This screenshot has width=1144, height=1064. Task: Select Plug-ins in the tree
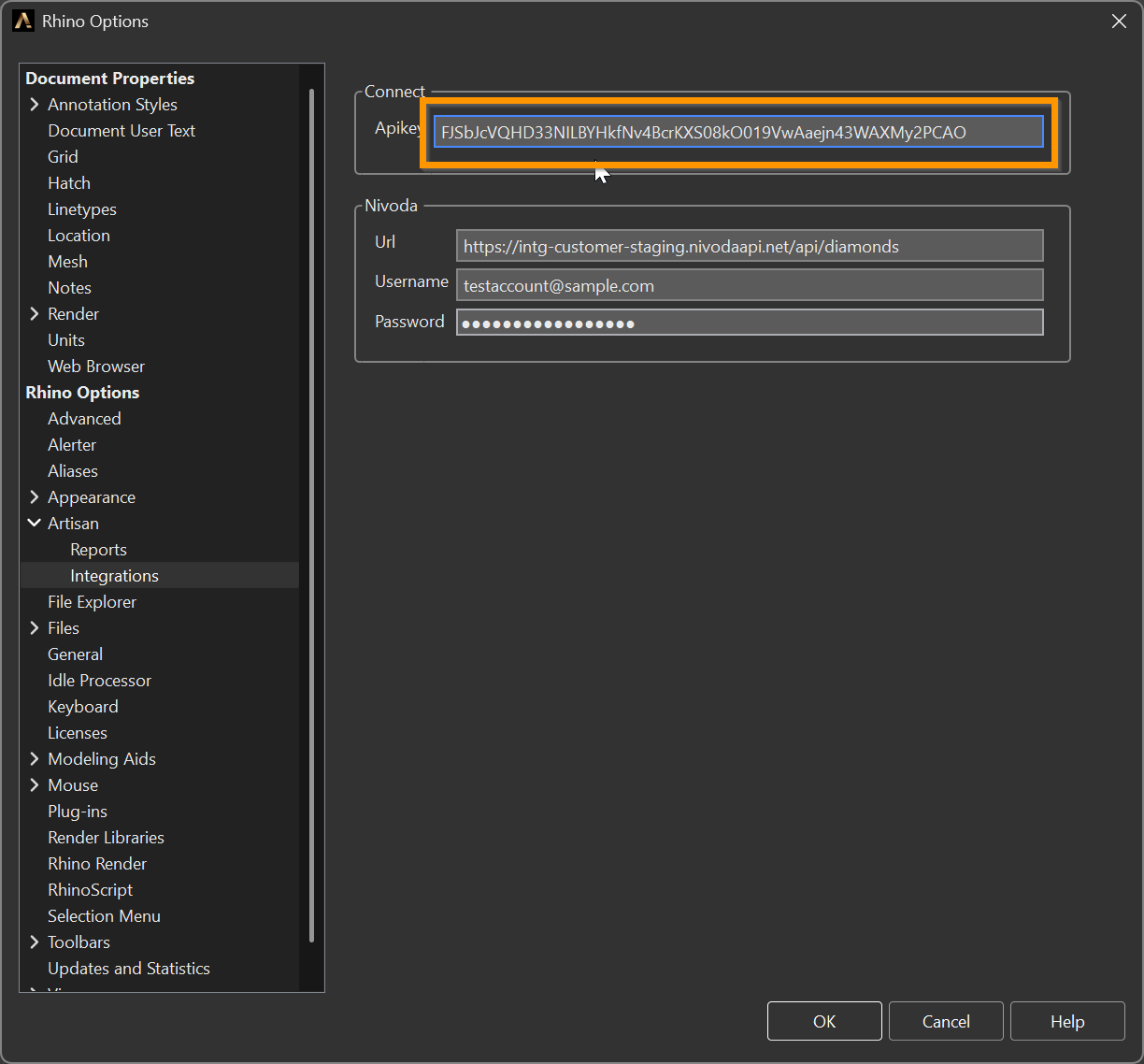pyautogui.click(x=78, y=812)
